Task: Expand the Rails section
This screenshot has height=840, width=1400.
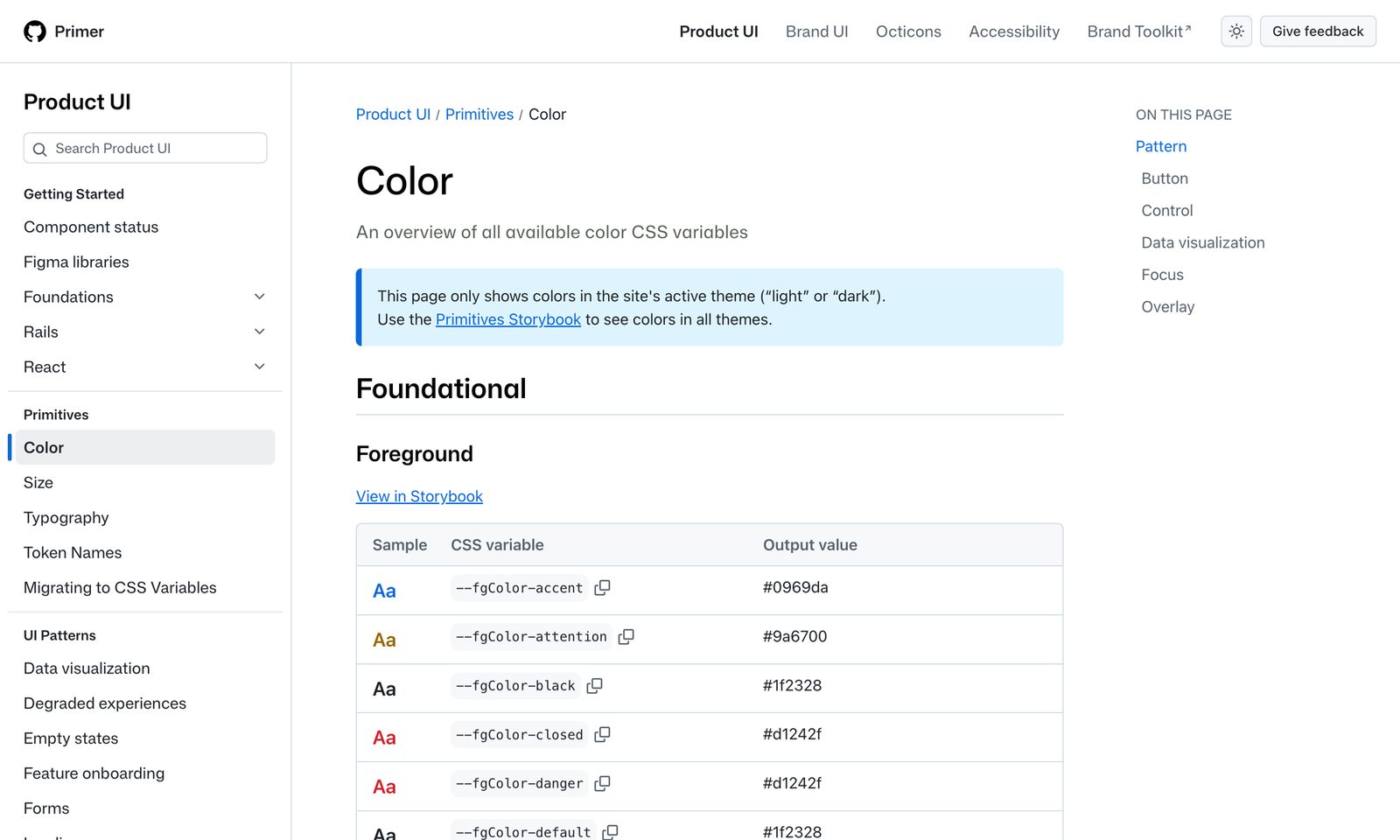Action: tap(259, 332)
